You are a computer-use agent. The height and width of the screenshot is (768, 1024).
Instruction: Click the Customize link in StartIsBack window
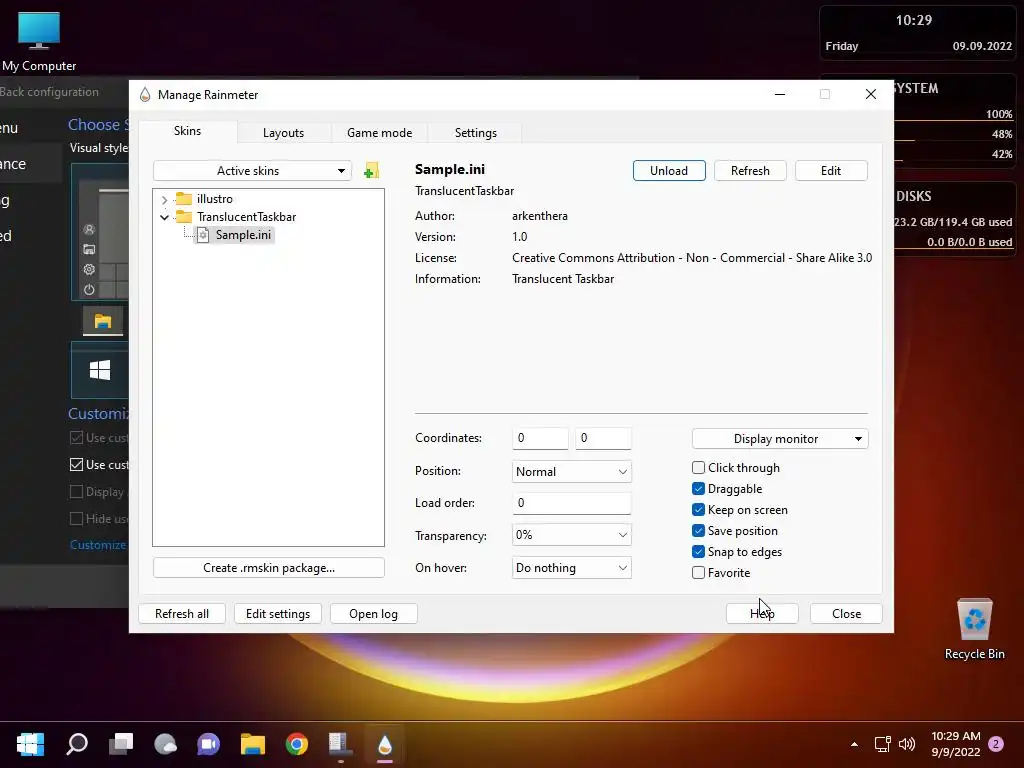[98, 545]
